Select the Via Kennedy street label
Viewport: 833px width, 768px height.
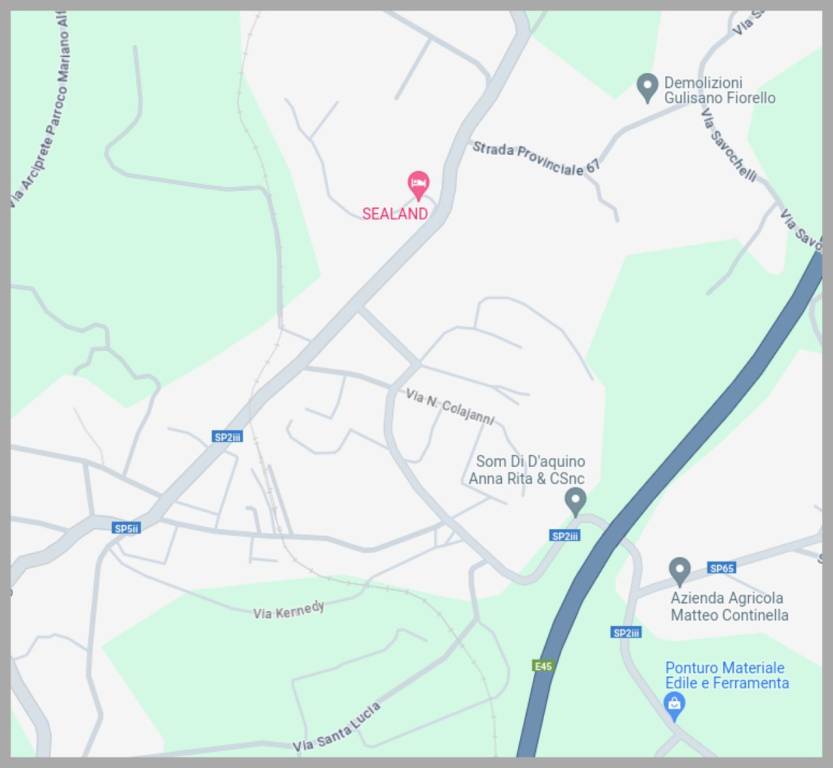pyautogui.click(x=288, y=611)
